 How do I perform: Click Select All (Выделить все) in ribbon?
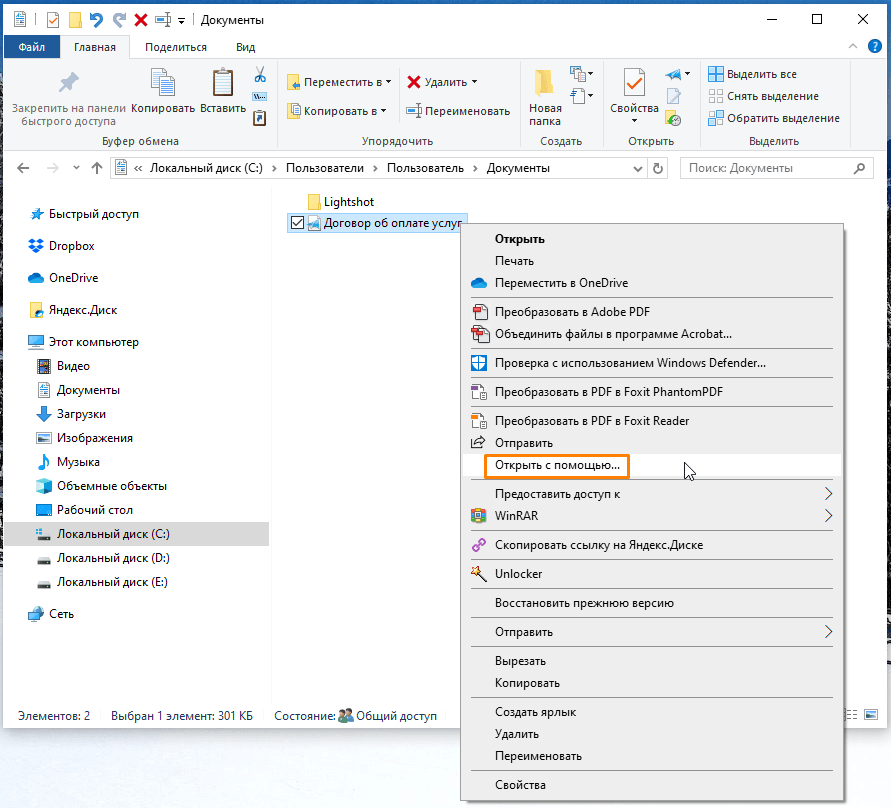click(x=752, y=74)
